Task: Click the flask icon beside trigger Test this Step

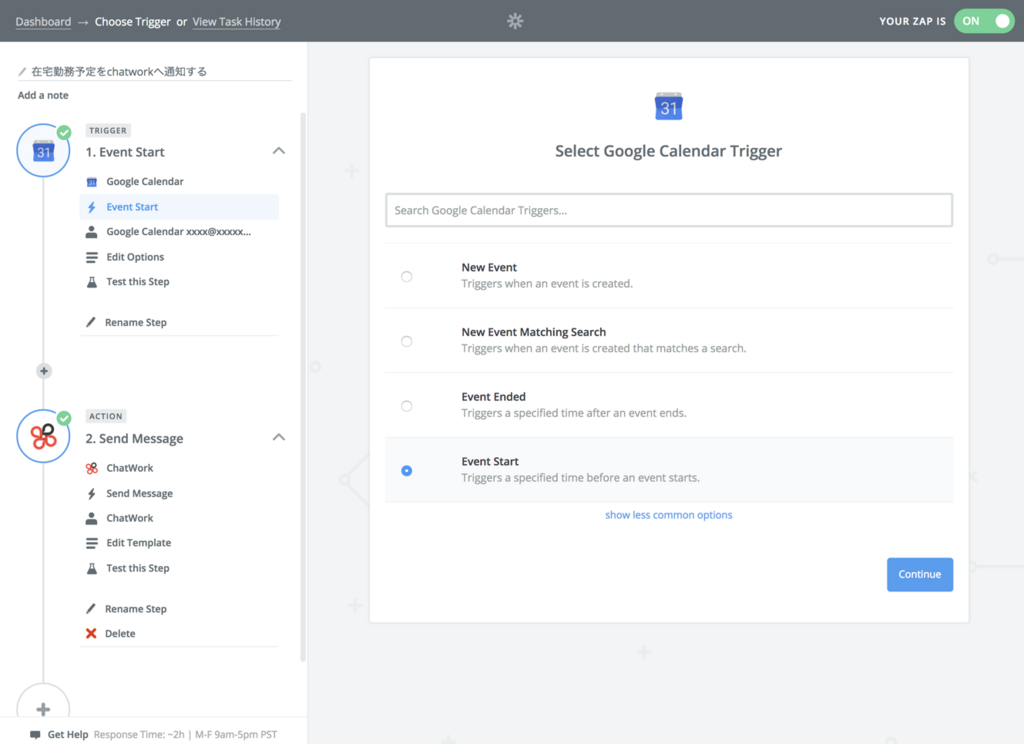Action: 92,282
